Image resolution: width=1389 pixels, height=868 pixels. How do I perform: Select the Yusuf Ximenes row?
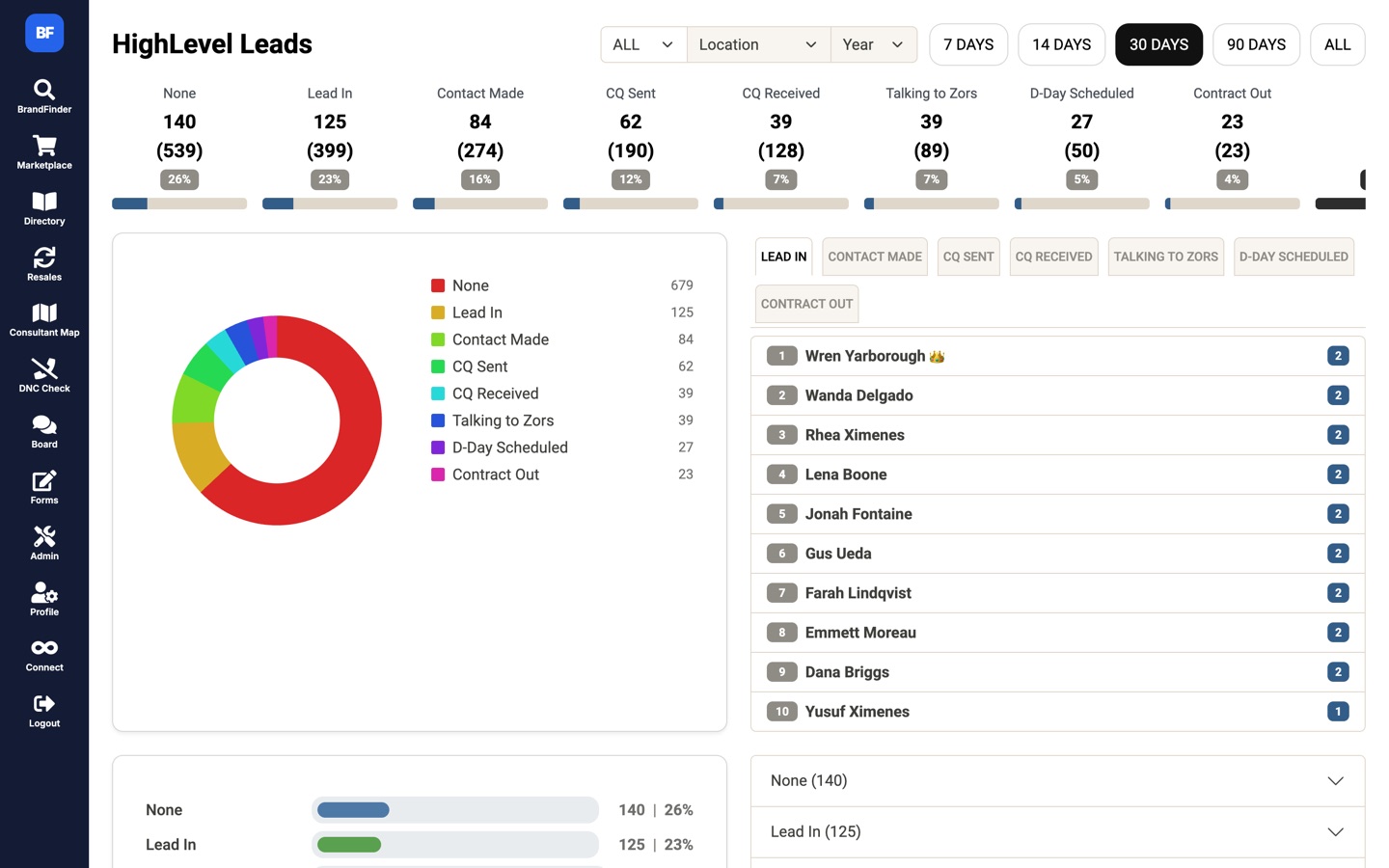(x=1057, y=712)
